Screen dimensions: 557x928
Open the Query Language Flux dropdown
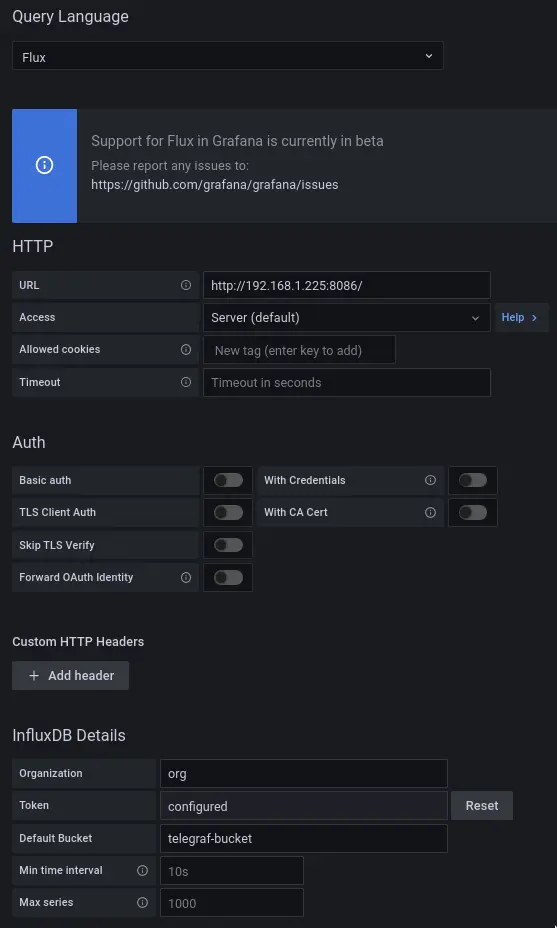tap(227, 56)
